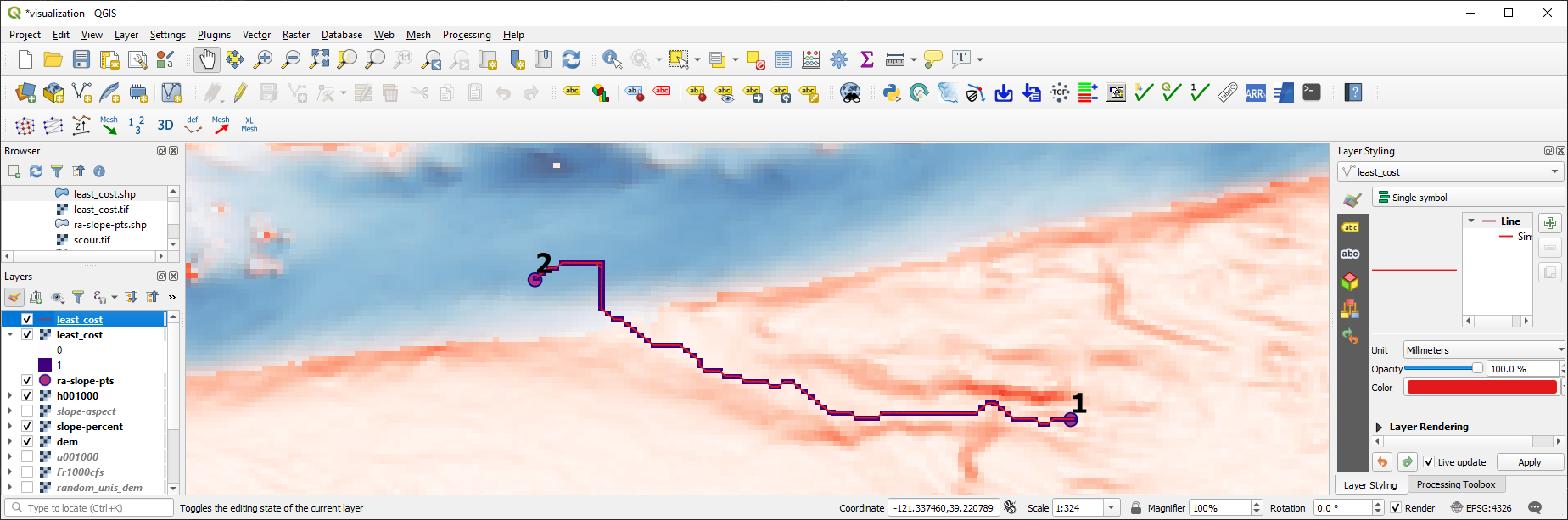This screenshot has width=1568, height=520.
Task: Uncheck visibility of least_cost vector layer
Action: click(27, 320)
